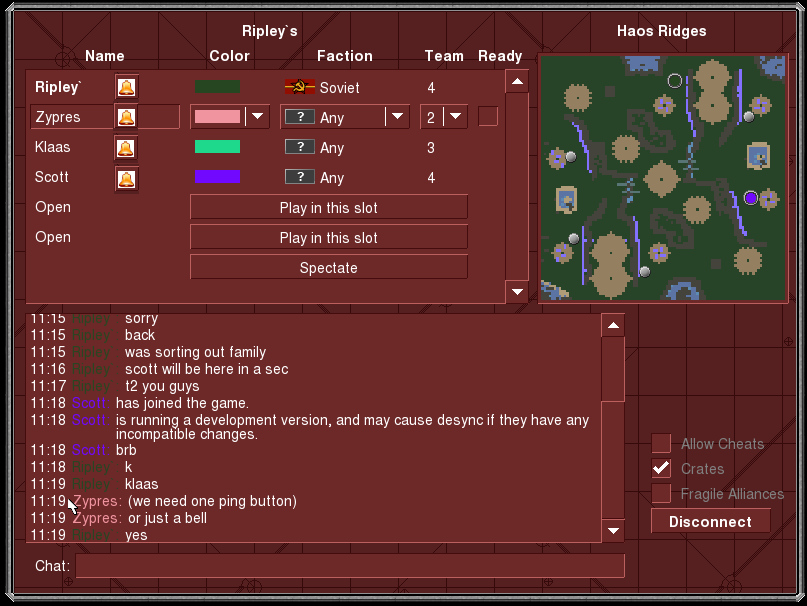This screenshot has height=606, width=807.
Task: Click Ripley`'s dark green color swatch
Action: coord(217,86)
